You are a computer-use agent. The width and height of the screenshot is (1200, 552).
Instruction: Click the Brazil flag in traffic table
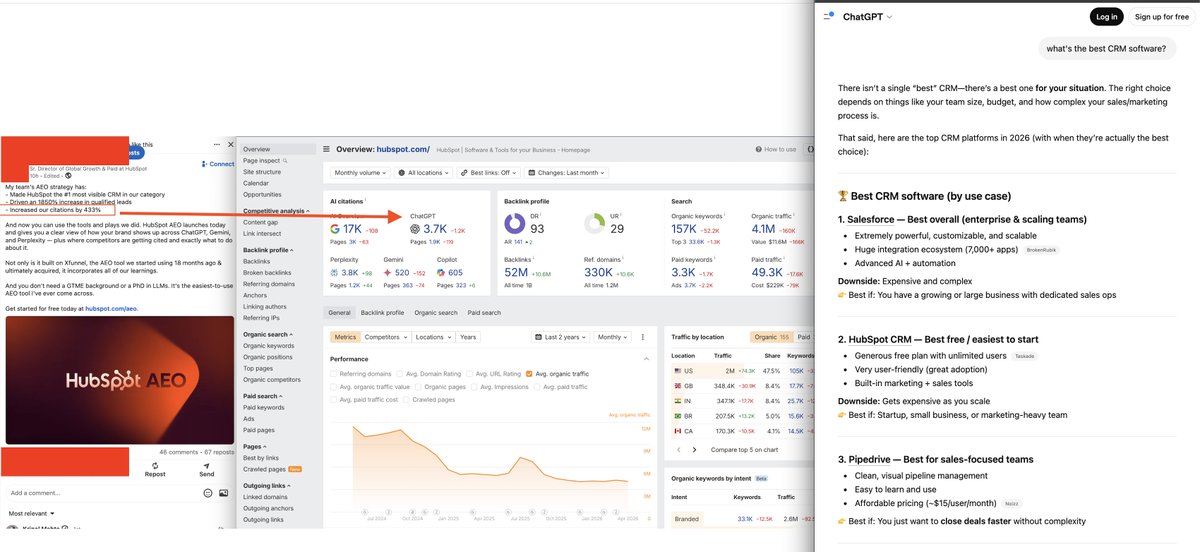tap(676, 416)
